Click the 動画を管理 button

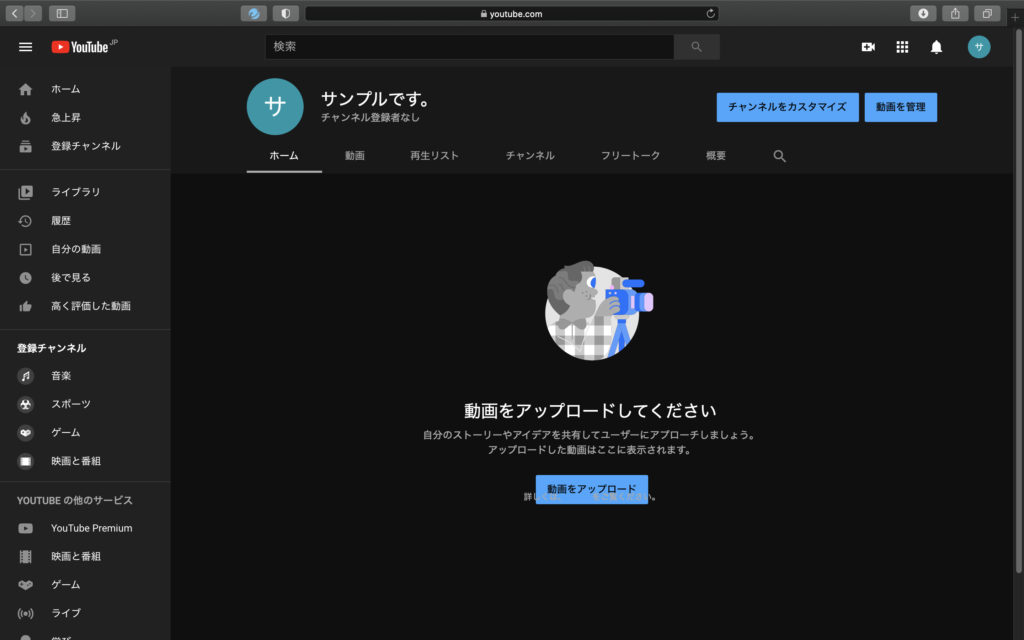tap(901, 107)
